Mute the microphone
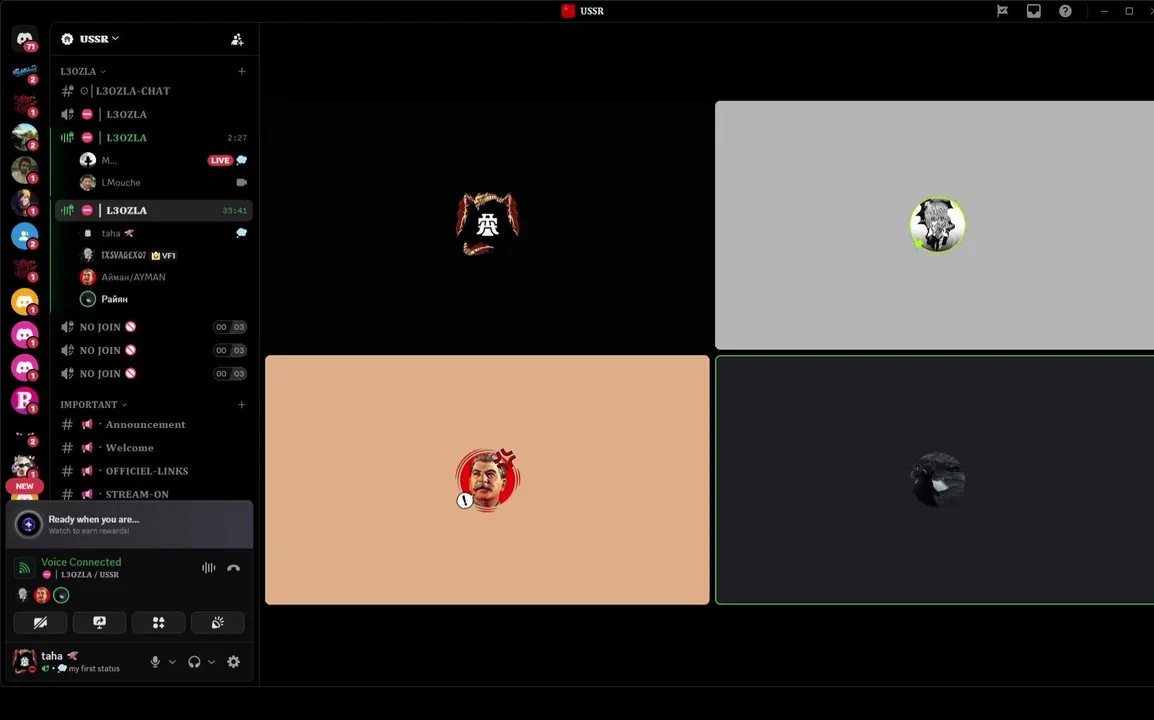1154x720 pixels. [x=155, y=662]
